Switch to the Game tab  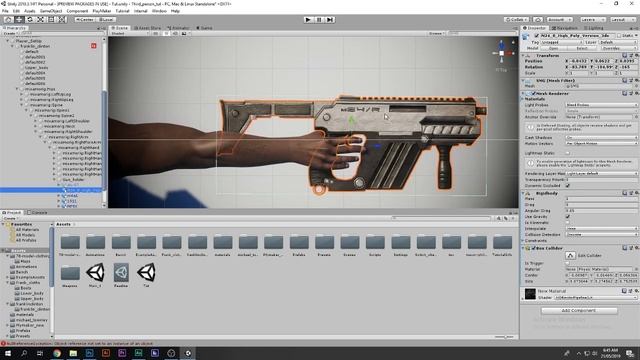point(204,28)
